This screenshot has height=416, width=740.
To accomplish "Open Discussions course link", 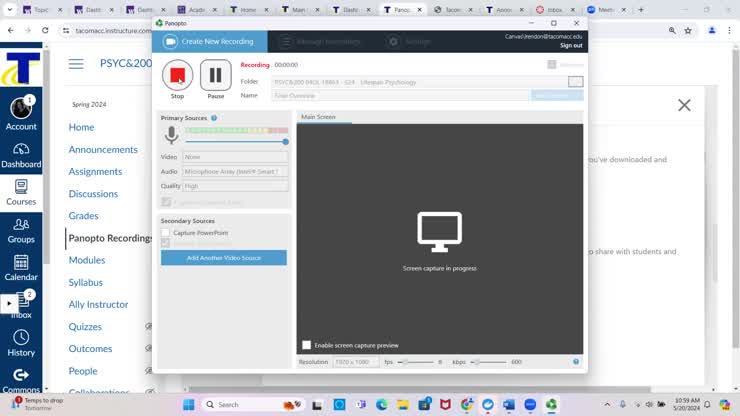I will pos(93,194).
